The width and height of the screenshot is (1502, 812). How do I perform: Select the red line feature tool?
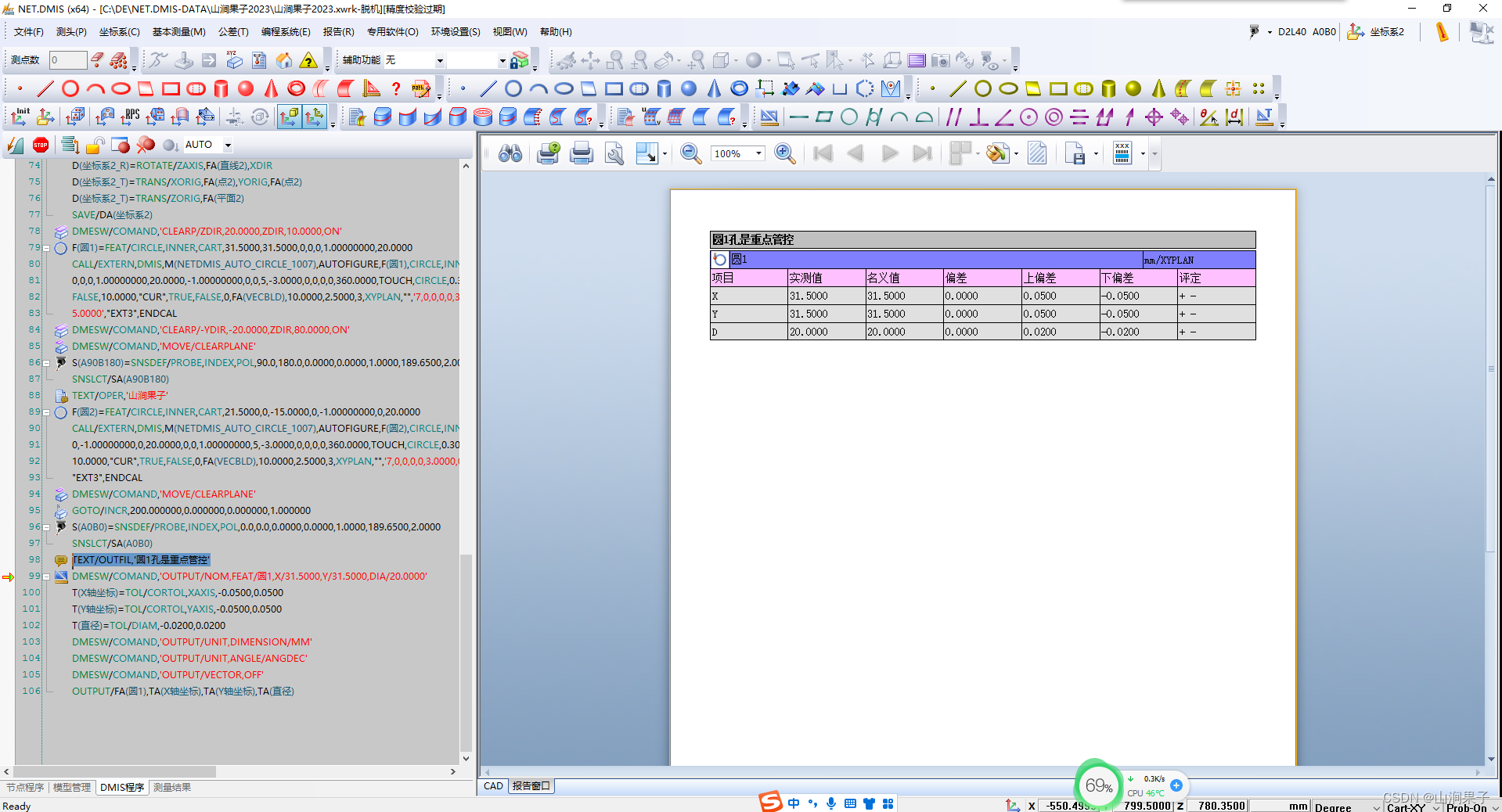point(45,88)
